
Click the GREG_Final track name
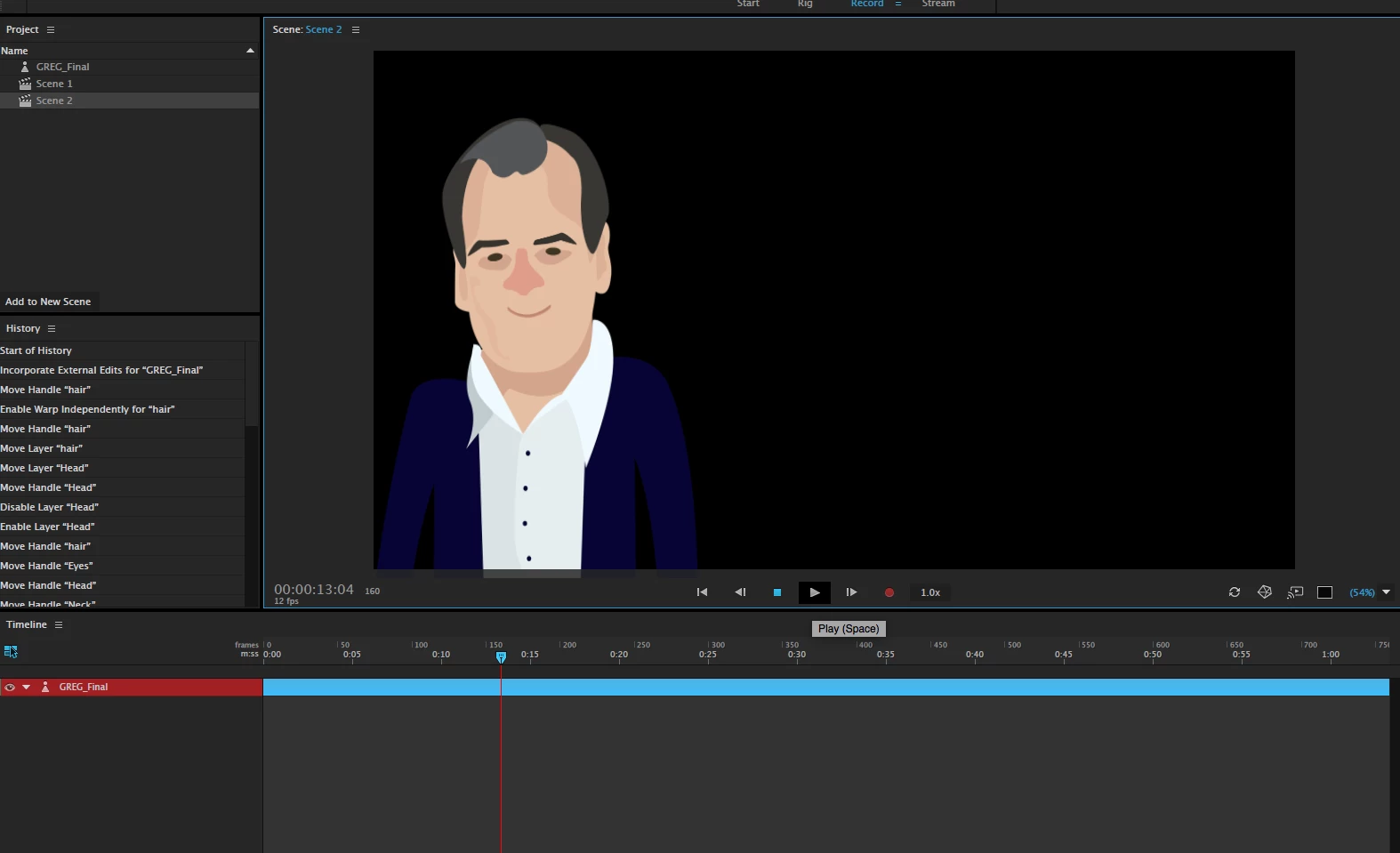pos(84,687)
